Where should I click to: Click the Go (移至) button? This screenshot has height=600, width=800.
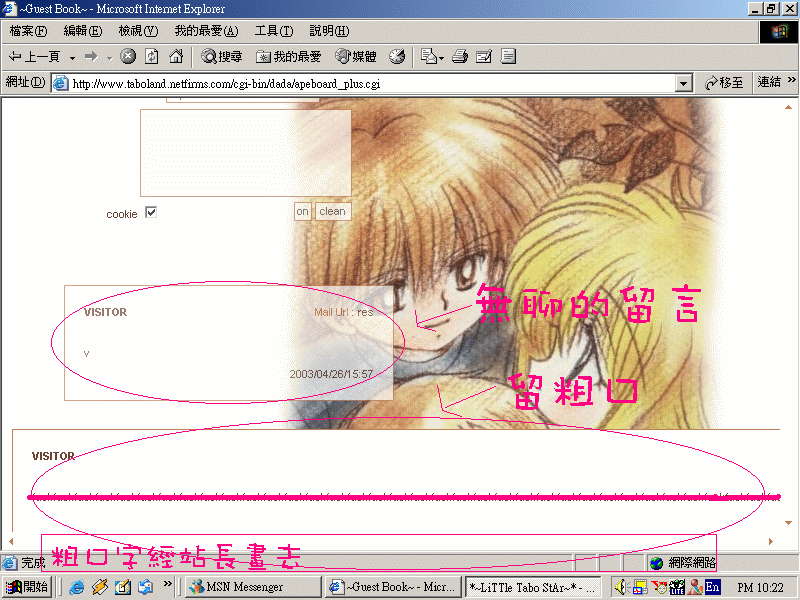point(723,83)
